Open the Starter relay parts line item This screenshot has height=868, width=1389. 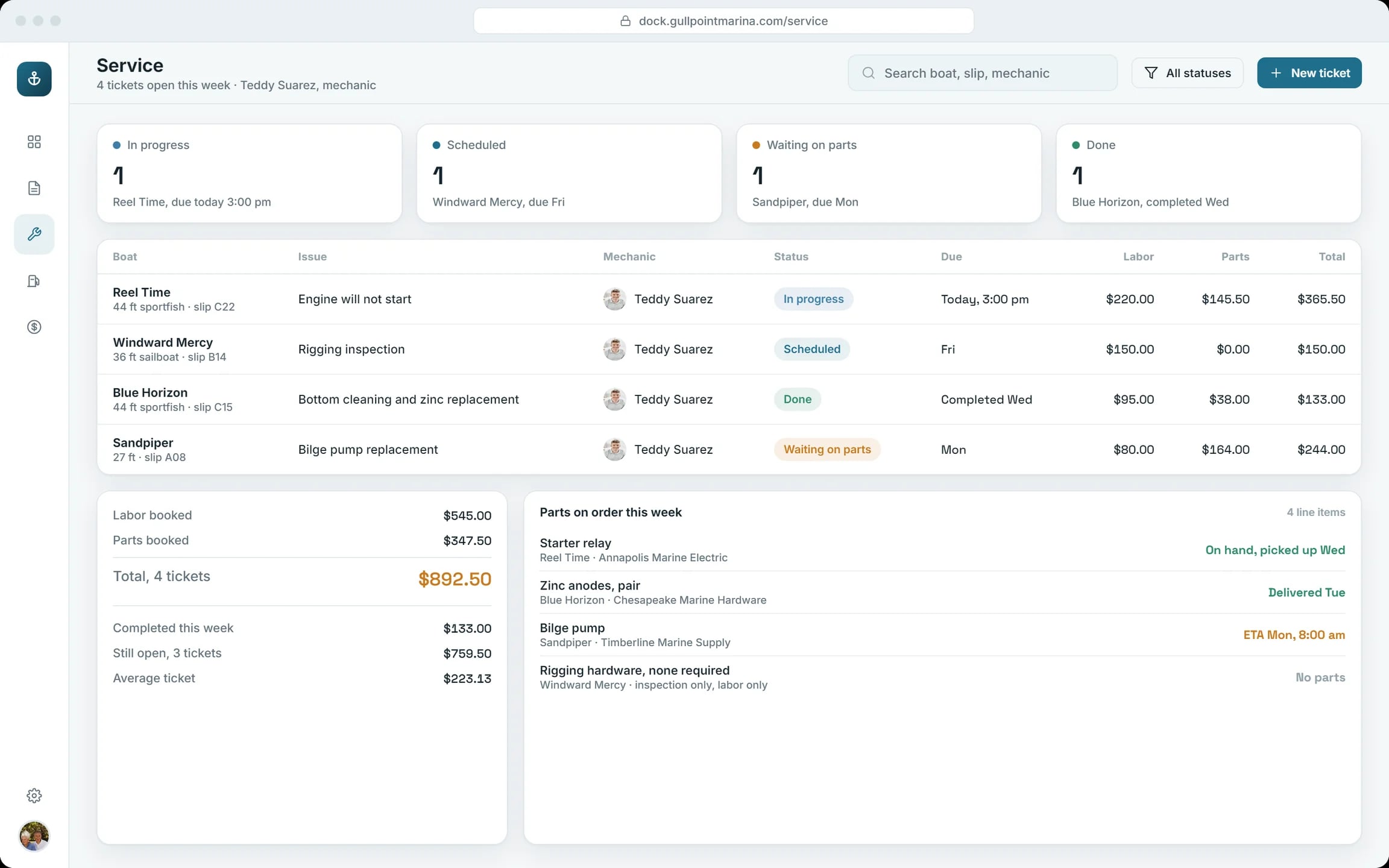[x=942, y=550]
